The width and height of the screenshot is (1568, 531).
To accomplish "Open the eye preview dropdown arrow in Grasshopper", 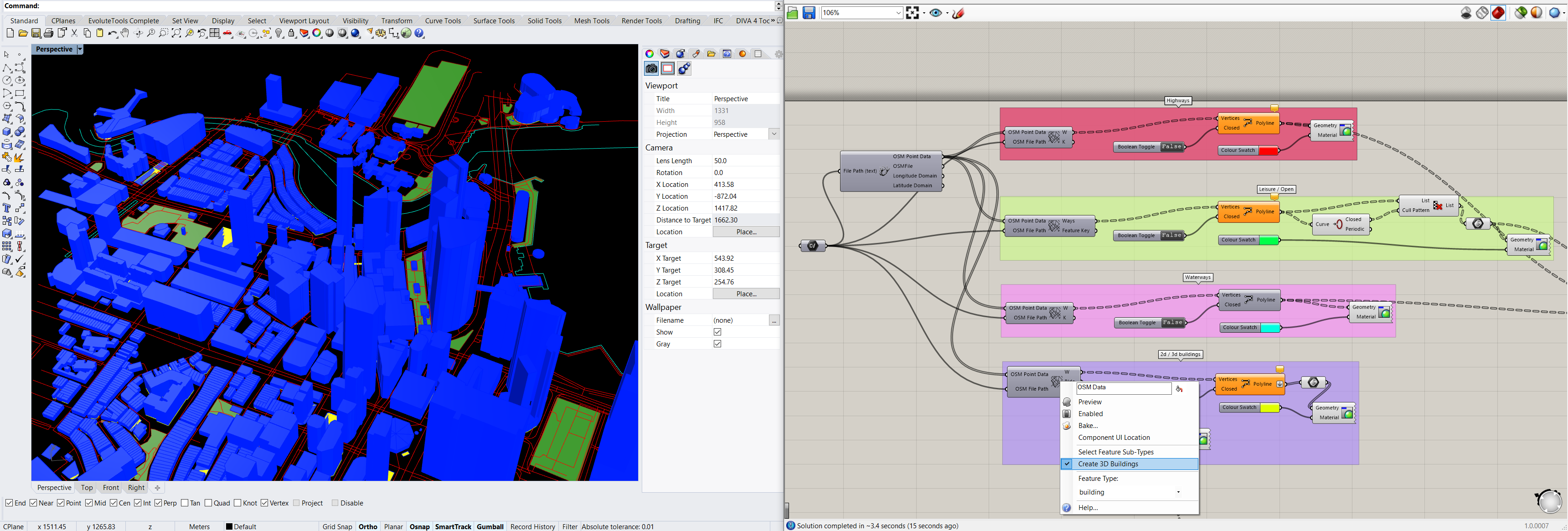I will click(947, 13).
